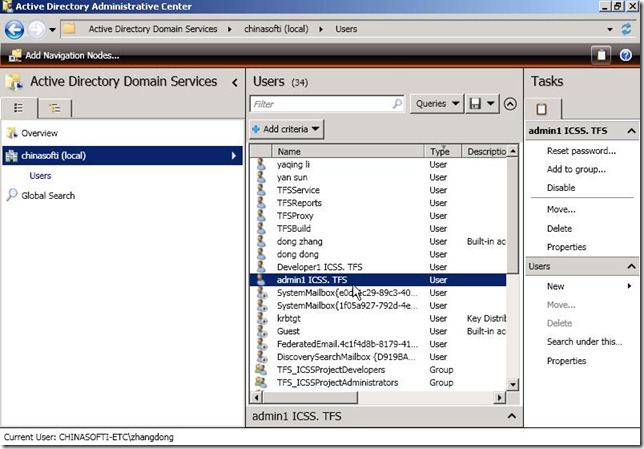Click vertical scrollbar down arrow
Image resolution: width=644 pixels, height=449 pixels.
(513, 385)
